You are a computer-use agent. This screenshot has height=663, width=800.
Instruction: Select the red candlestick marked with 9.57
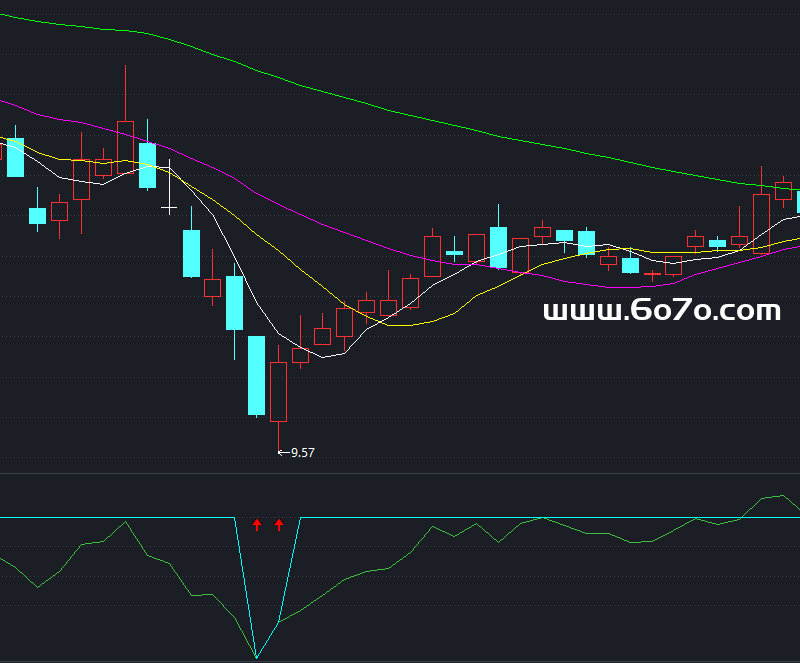279,399
